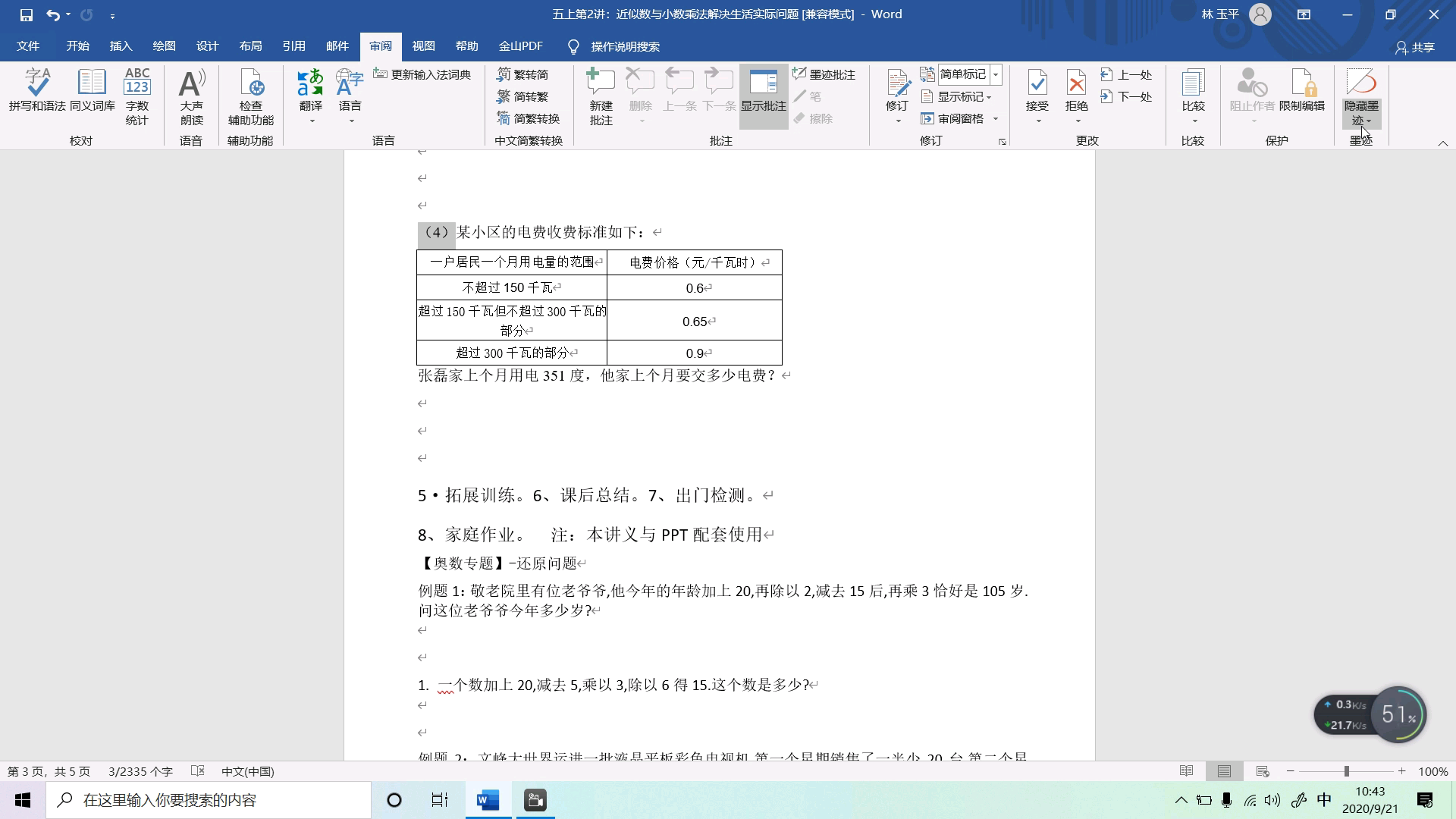Screen dimensions: 1456x819
Task: Expand the 显示标记 dropdown
Action: point(959,96)
